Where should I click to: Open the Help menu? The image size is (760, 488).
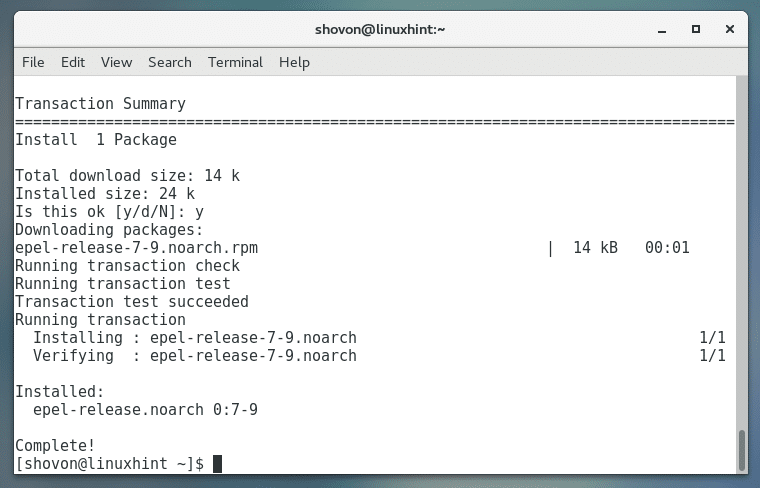(x=294, y=62)
